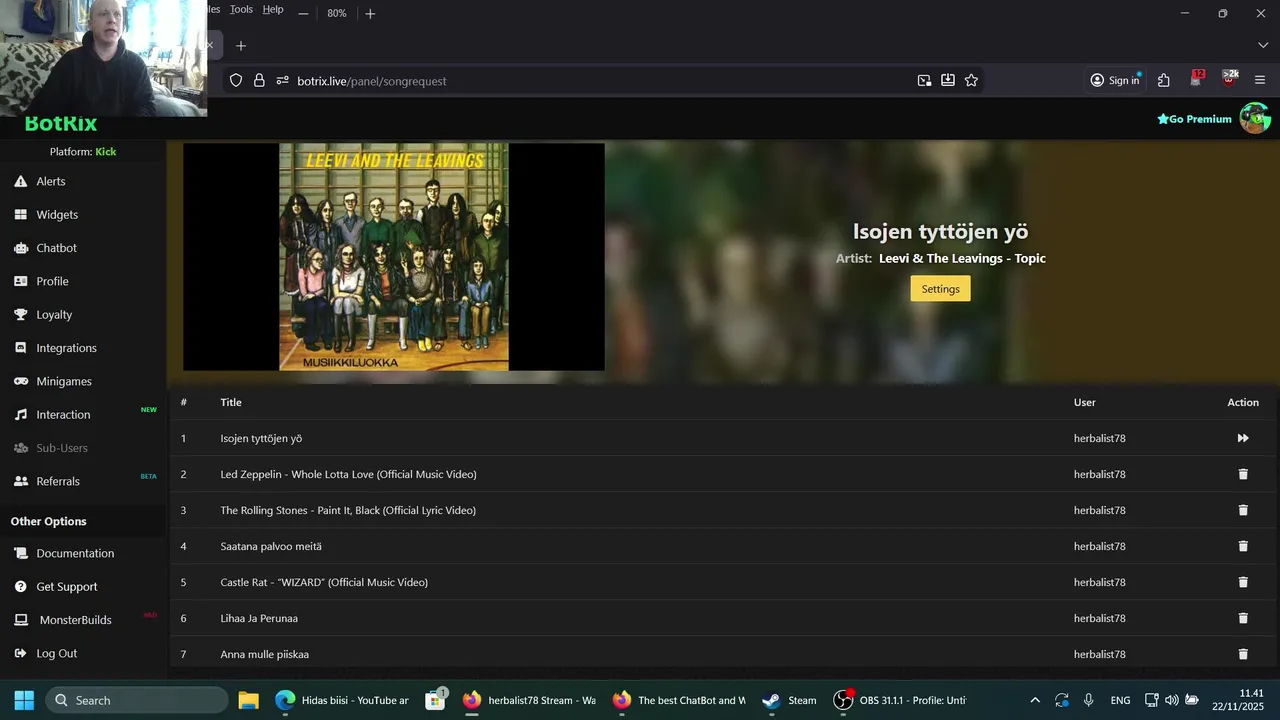Click the Leevi and the Leavings album thumbnail
Image resolution: width=1280 pixels, height=720 pixels.
point(394,257)
